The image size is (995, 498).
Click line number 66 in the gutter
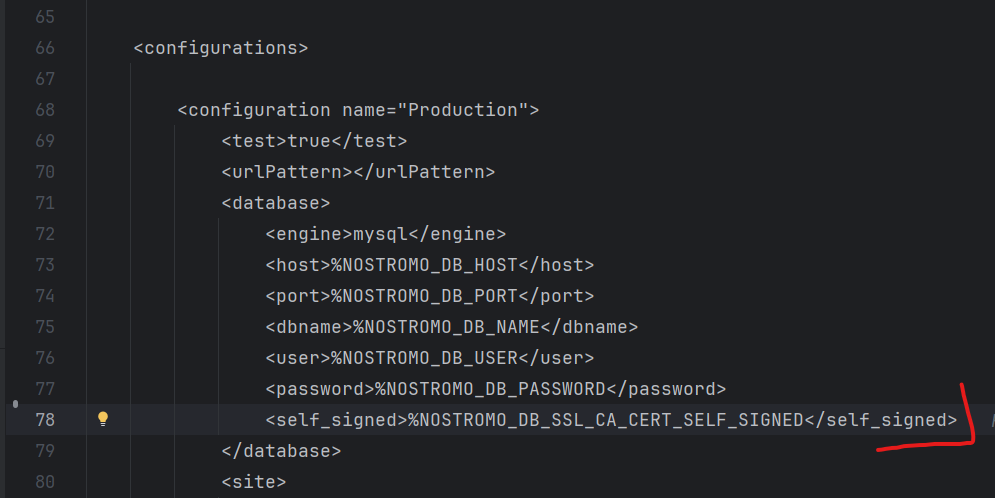click(x=44, y=48)
